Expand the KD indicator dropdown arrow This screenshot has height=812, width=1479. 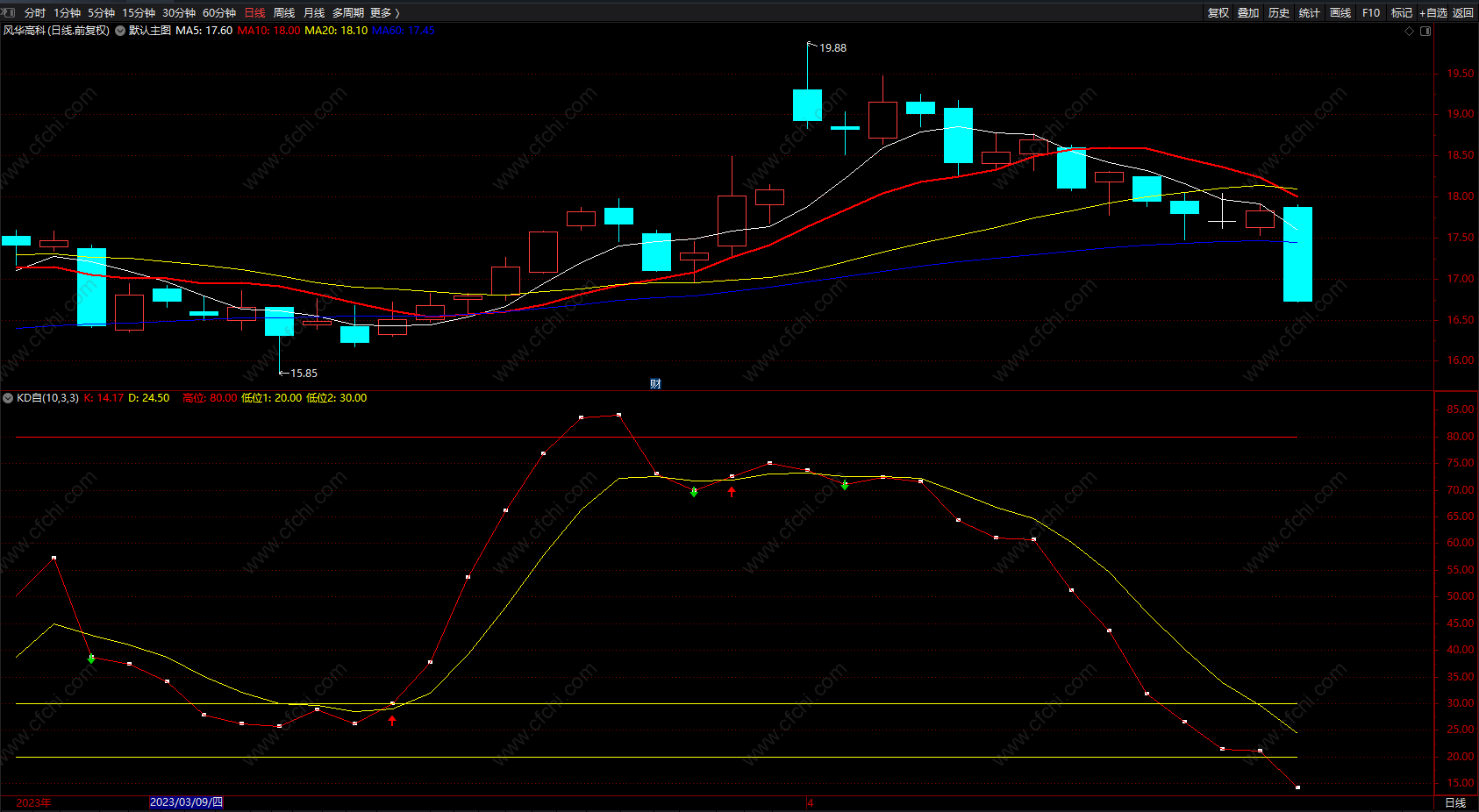pyautogui.click(x=8, y=398)
